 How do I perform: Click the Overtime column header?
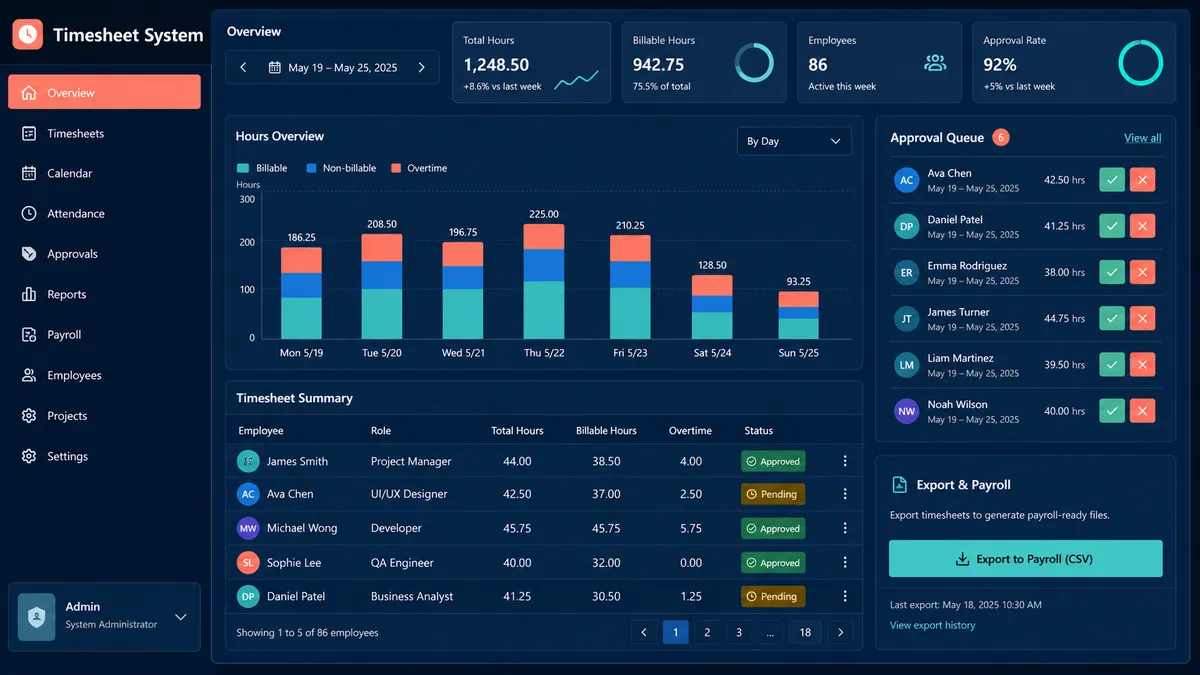pos(690,430)
